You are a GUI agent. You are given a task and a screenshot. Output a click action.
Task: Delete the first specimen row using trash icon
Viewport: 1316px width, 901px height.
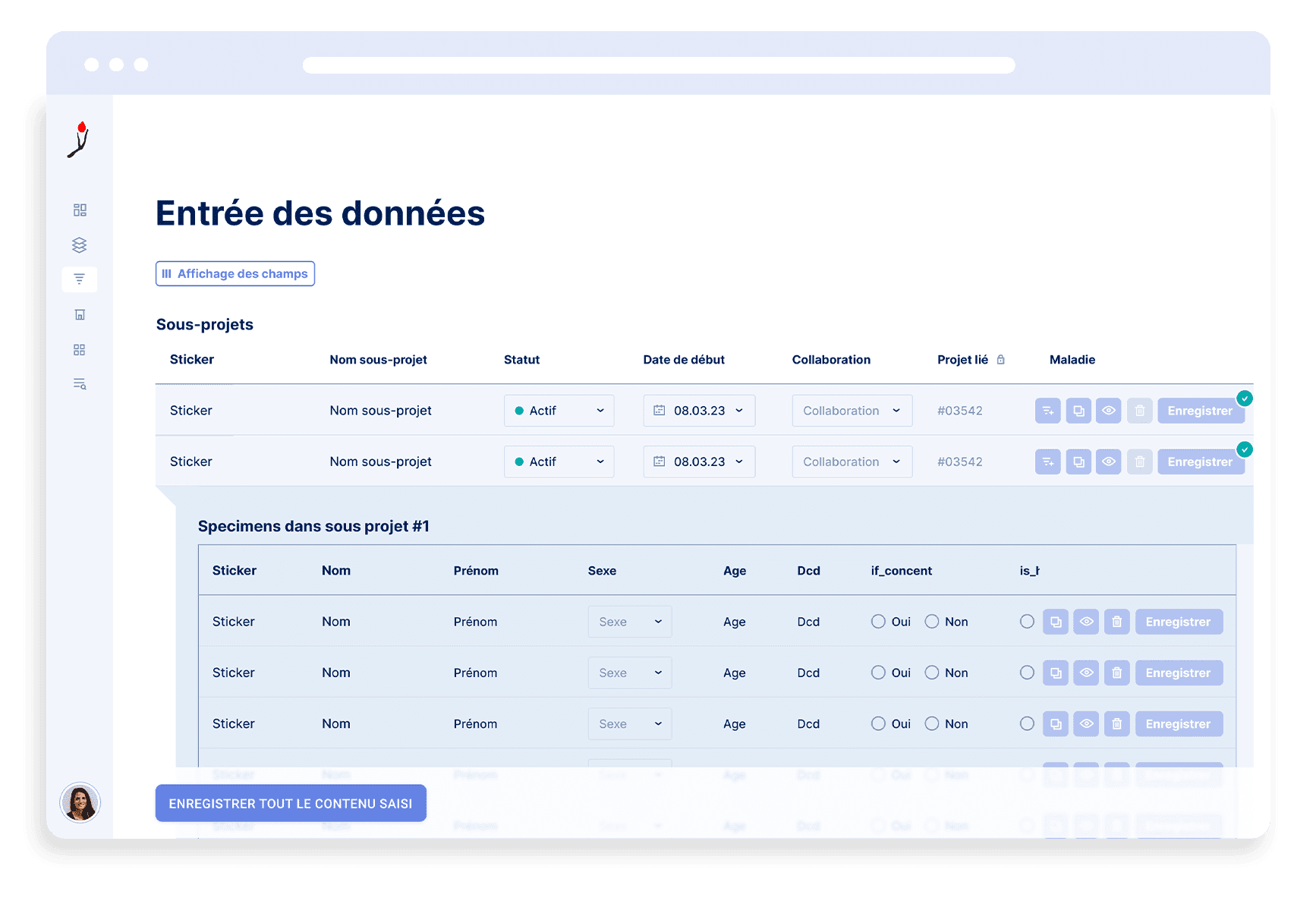click(x=1117, y=621)
